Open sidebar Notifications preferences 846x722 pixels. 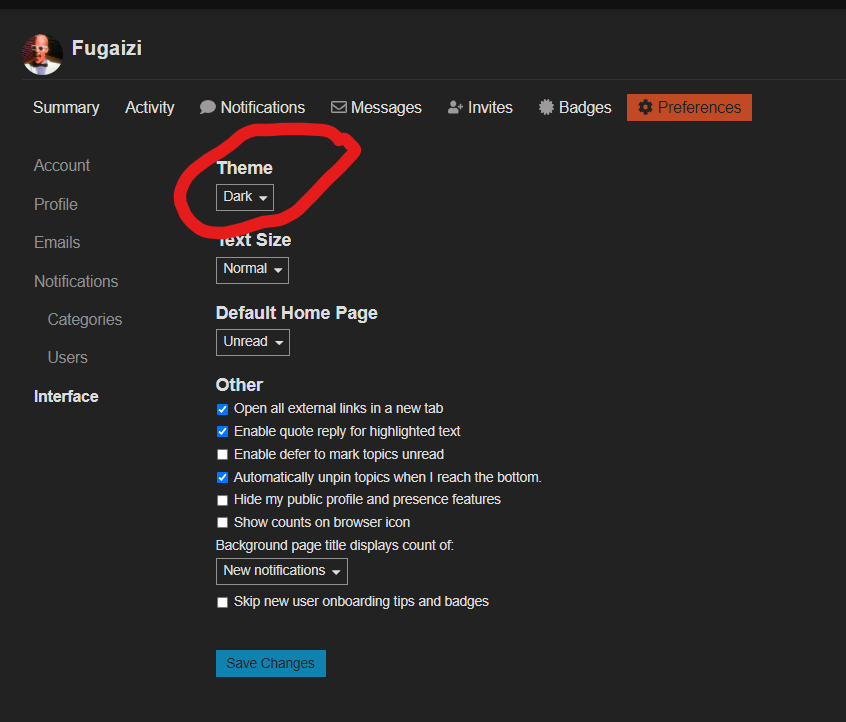(76, 281)
